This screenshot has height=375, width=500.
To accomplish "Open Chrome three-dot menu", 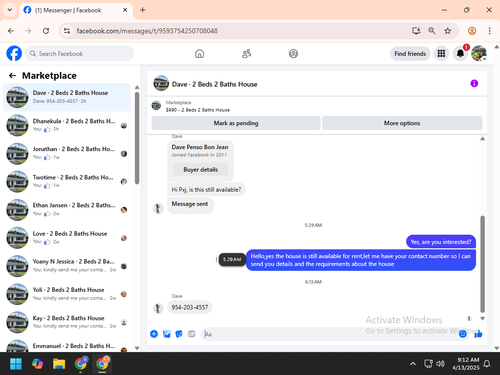I will point(489,31).
